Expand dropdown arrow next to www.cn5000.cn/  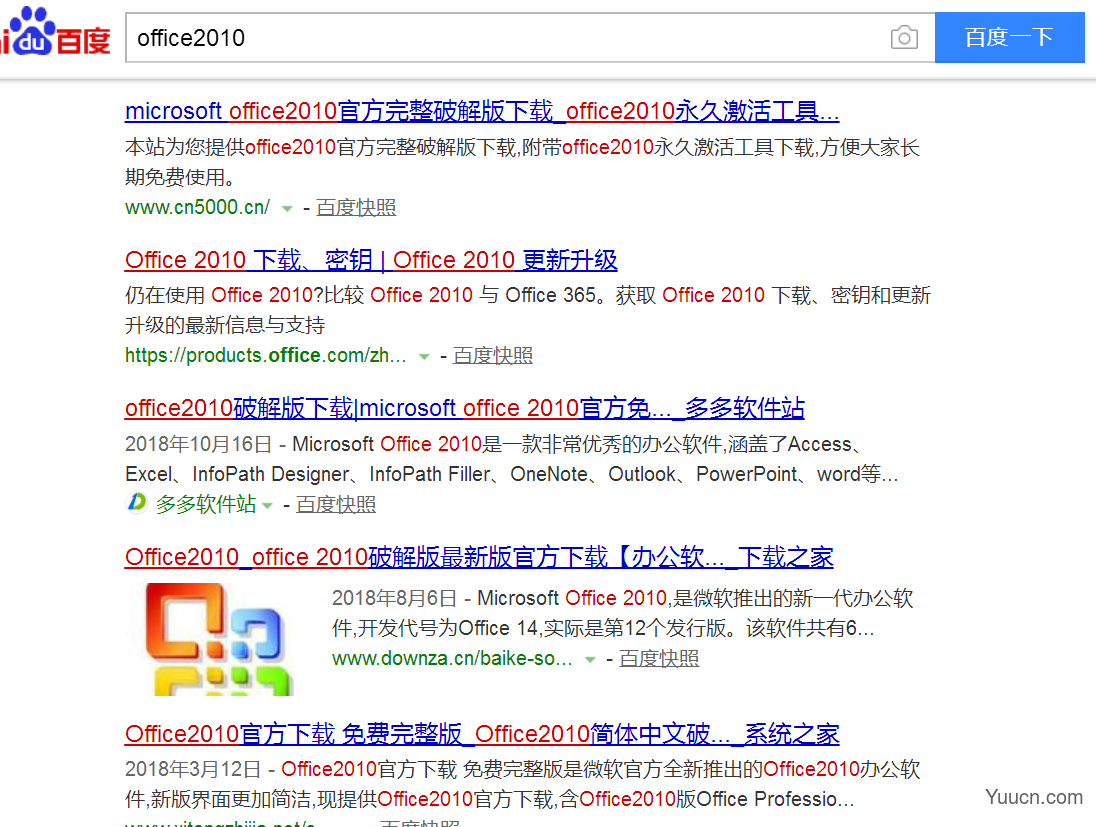click(287, 208)
